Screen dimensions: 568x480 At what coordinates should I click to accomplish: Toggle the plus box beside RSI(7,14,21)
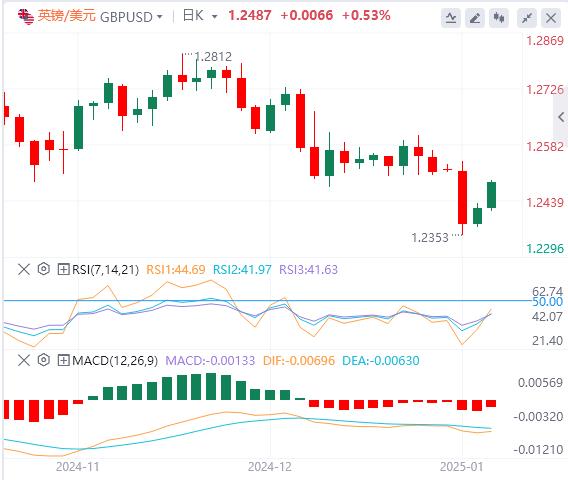(63, 269)
